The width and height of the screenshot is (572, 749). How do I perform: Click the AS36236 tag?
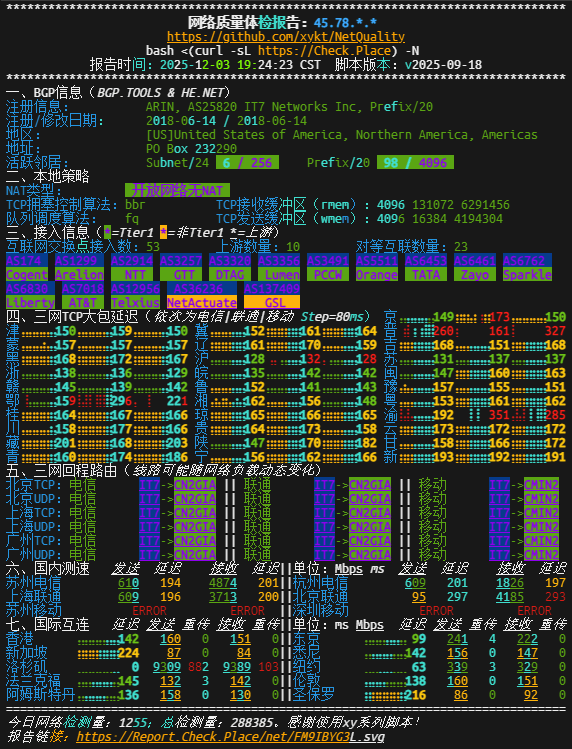pyautogui.click(x=202, y=289)
